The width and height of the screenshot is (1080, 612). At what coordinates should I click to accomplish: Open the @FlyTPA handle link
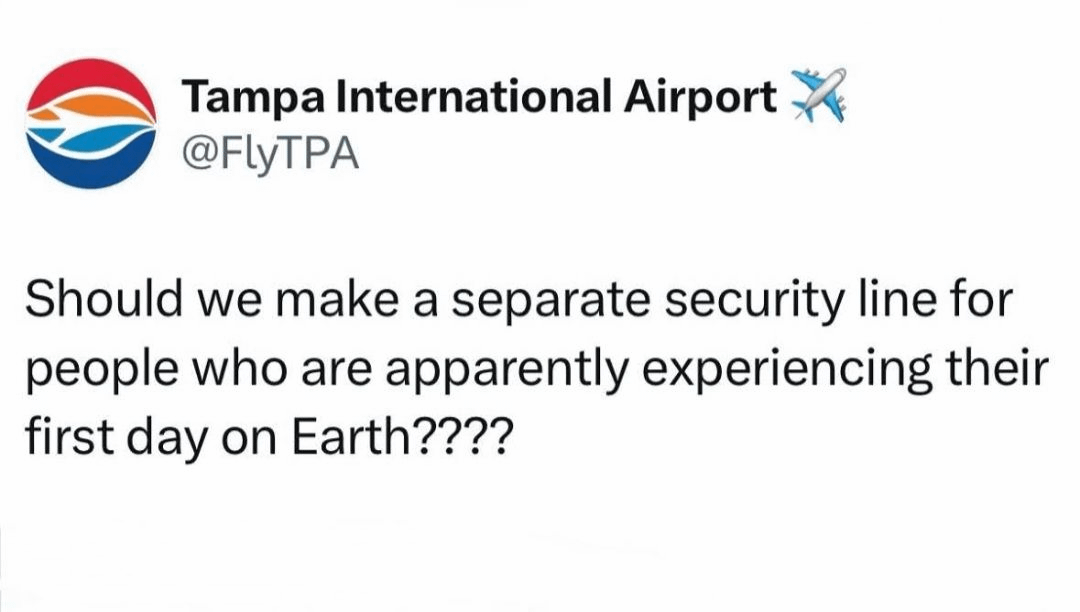tap(270, 155)
